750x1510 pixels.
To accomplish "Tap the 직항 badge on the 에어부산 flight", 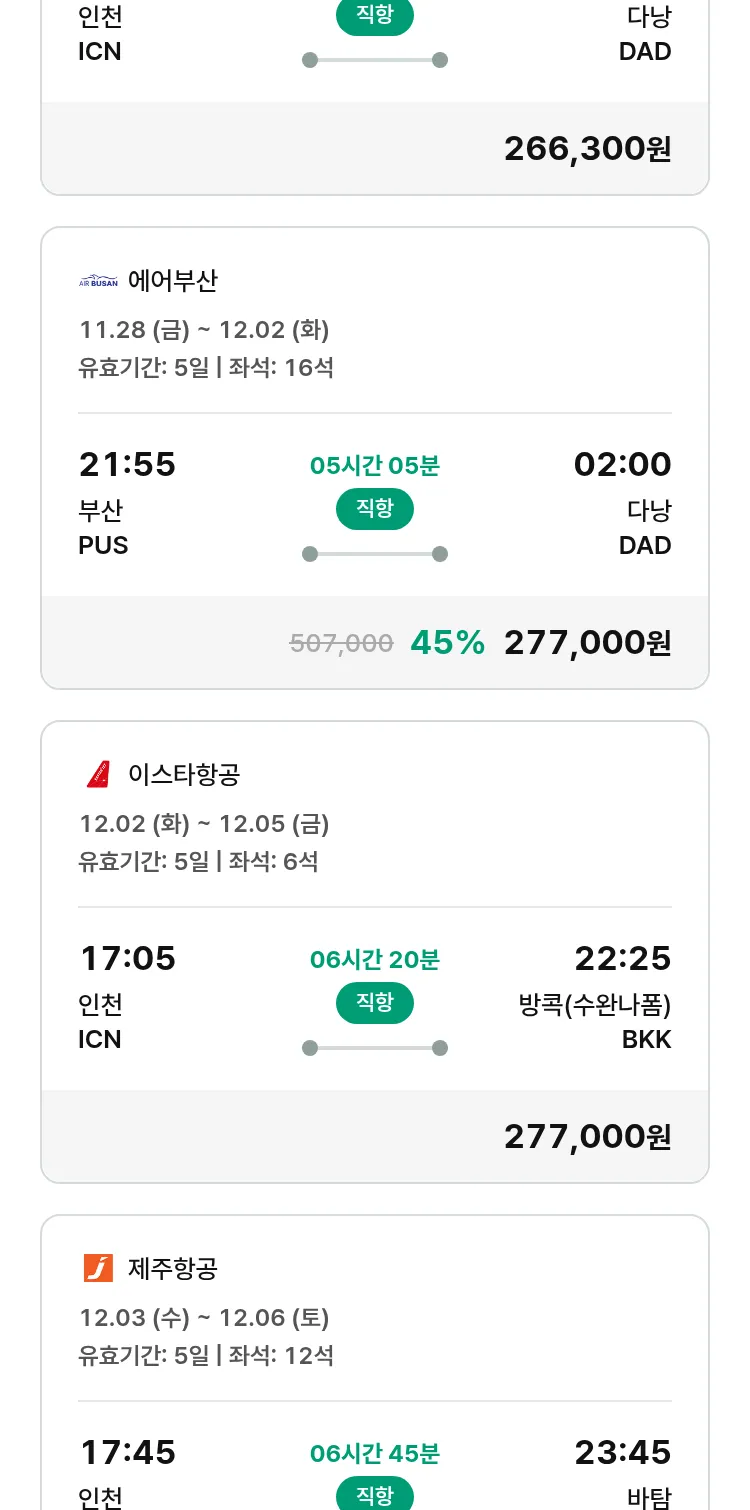I will 375,509.
